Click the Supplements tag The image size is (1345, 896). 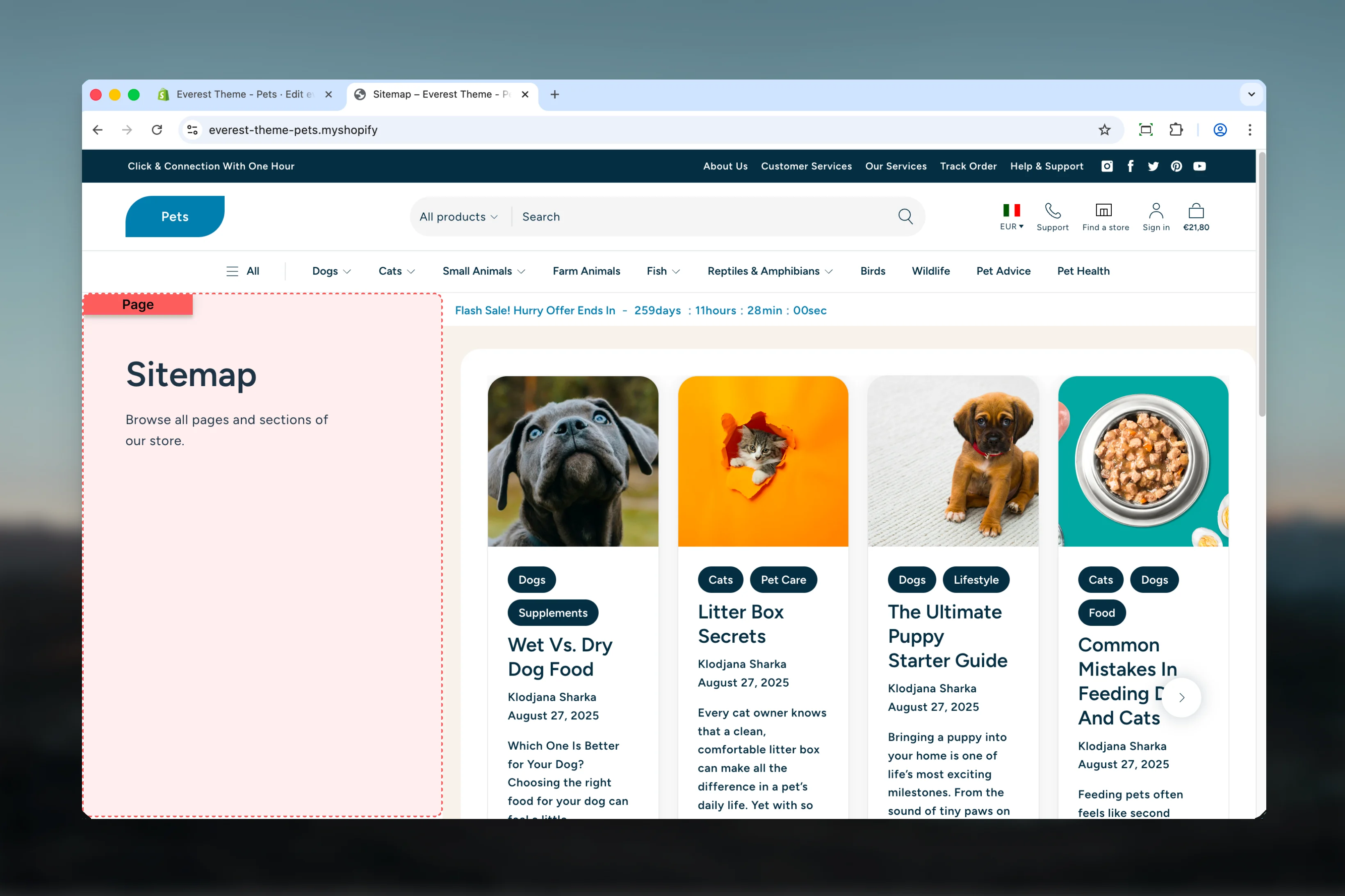coord(552,613)
